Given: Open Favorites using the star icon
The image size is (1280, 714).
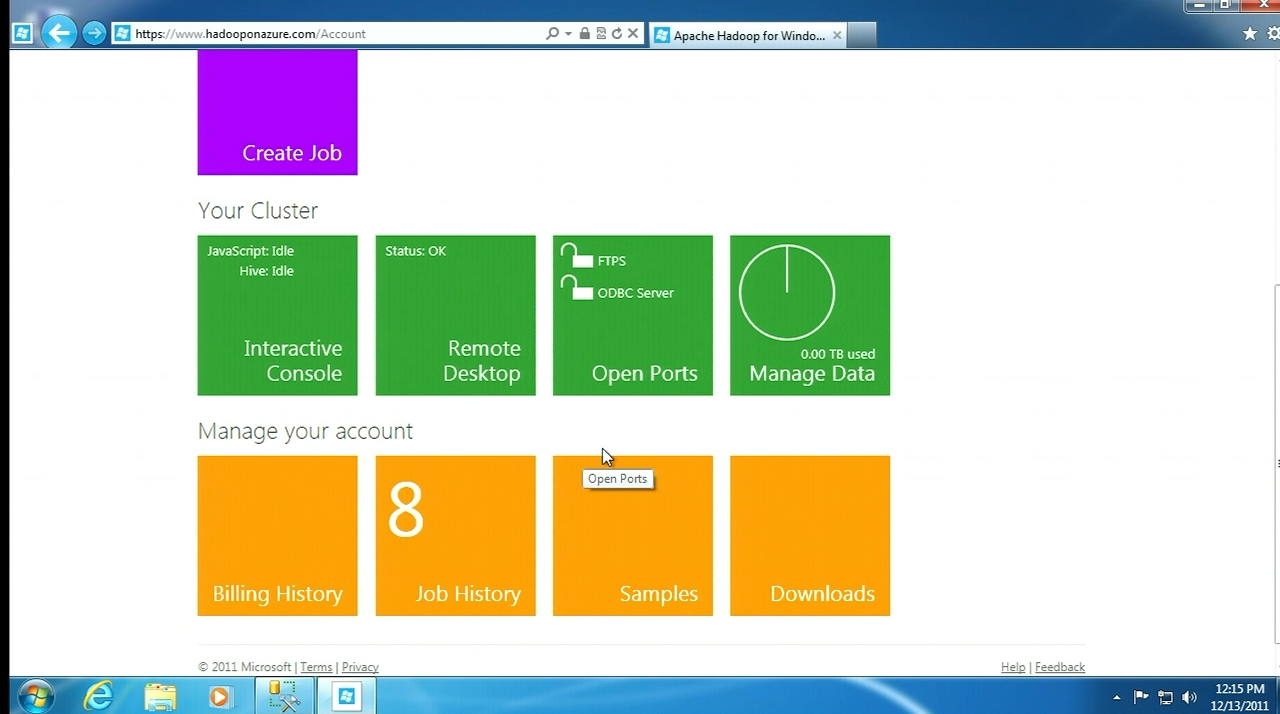Looking at the screenshot, I should (x=1250, y=34).
